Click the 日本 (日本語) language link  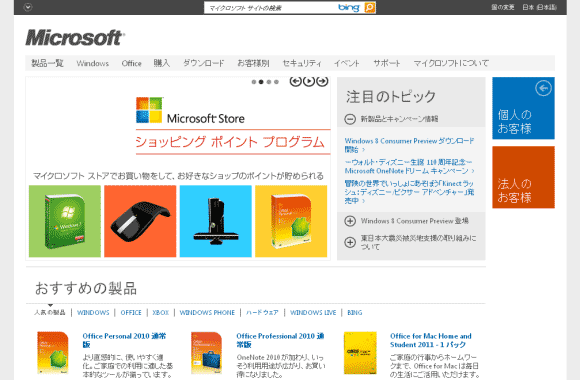click(539, 7)
